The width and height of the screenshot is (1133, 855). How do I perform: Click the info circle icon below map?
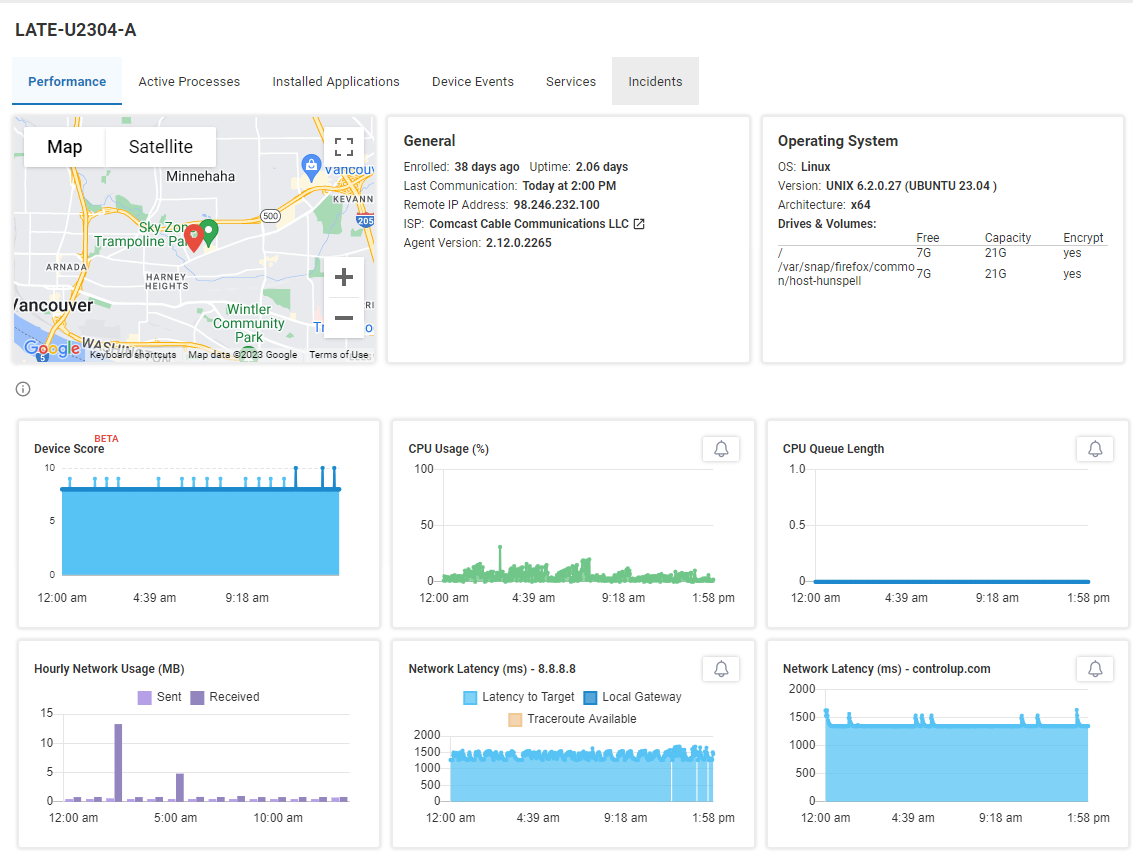click(x=23, y=389)
